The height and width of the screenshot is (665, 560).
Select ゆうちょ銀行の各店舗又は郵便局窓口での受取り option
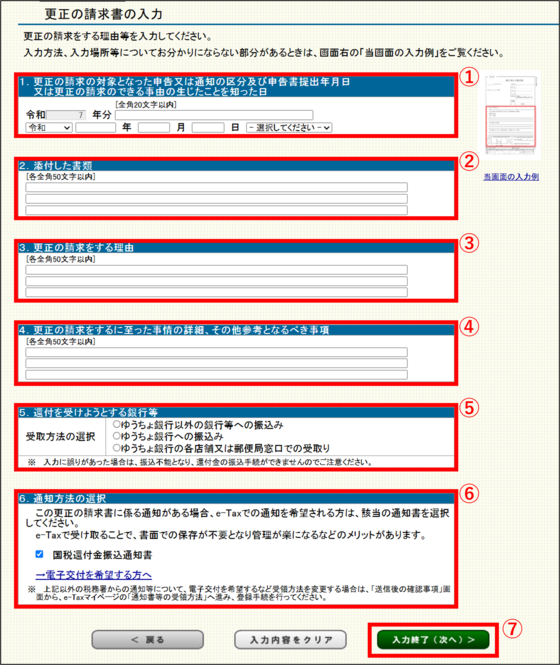[116, 447]
